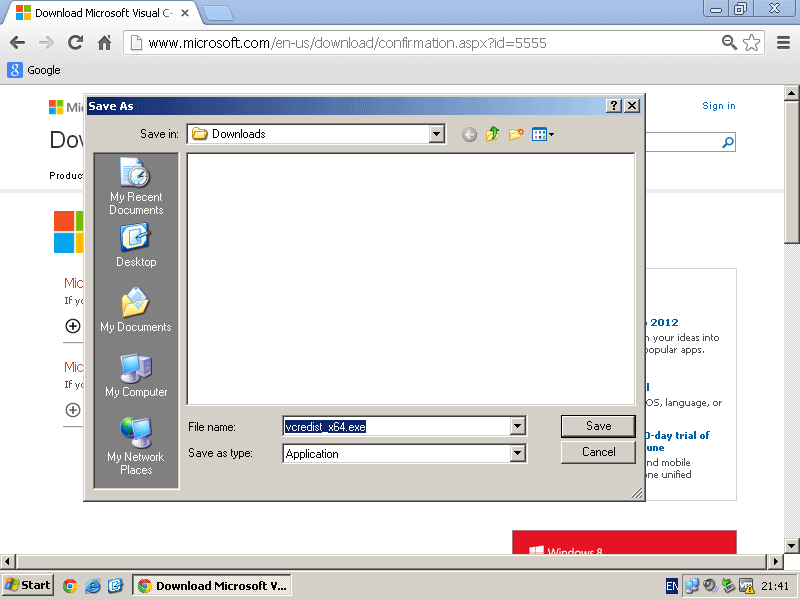Click the Microsoft page search magnifier
This screenshot has width=800, height=600.
[x=728, y=142]
